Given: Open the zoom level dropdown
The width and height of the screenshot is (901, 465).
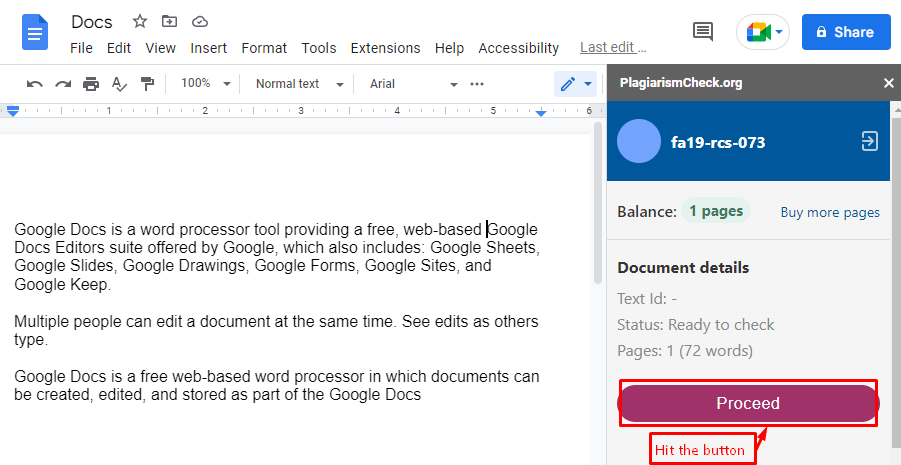Looking at the screenshot, I should pos(205,83).
